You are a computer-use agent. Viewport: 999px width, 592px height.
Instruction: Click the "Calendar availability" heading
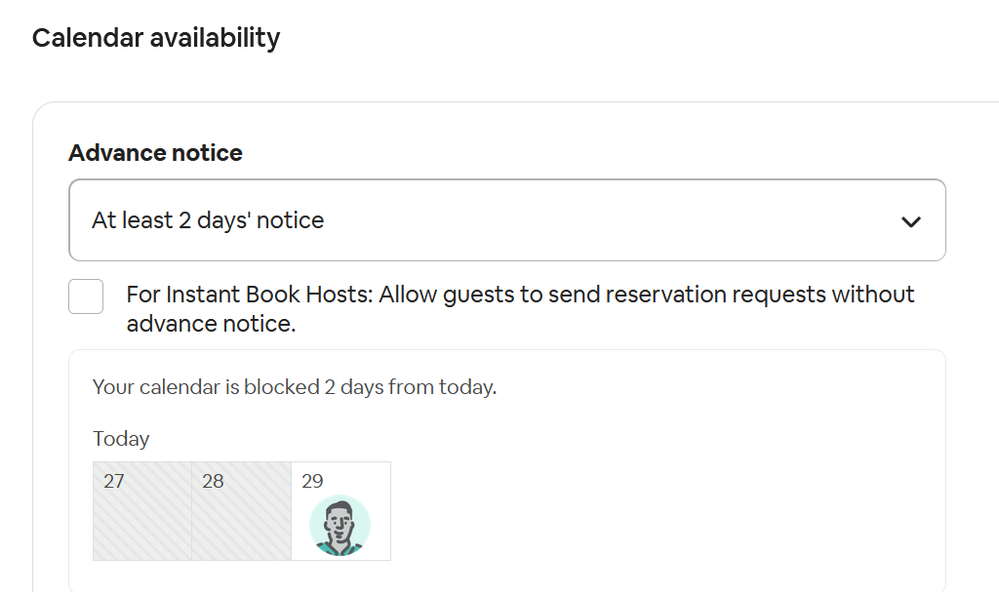tap(156, 38)
